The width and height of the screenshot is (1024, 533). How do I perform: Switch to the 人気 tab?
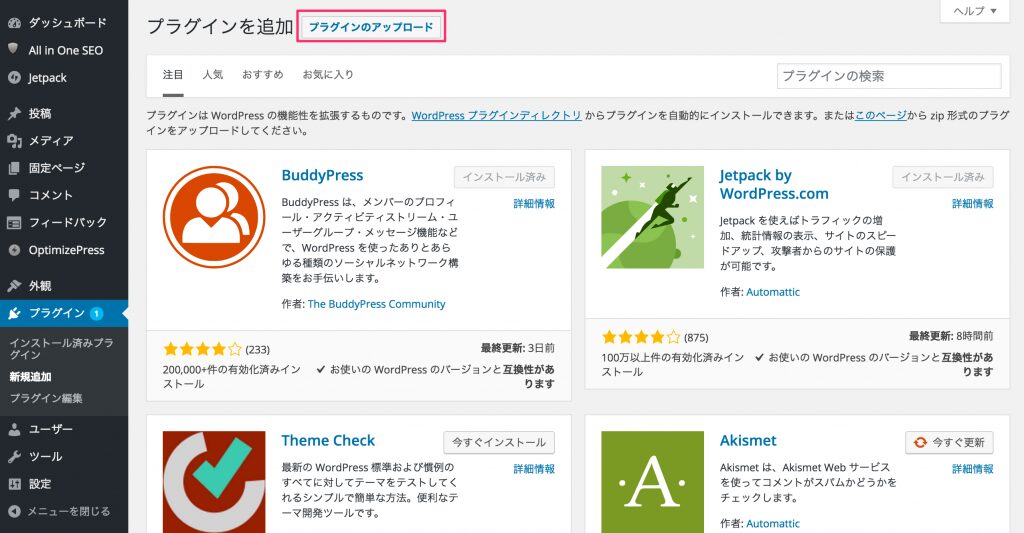212,75
